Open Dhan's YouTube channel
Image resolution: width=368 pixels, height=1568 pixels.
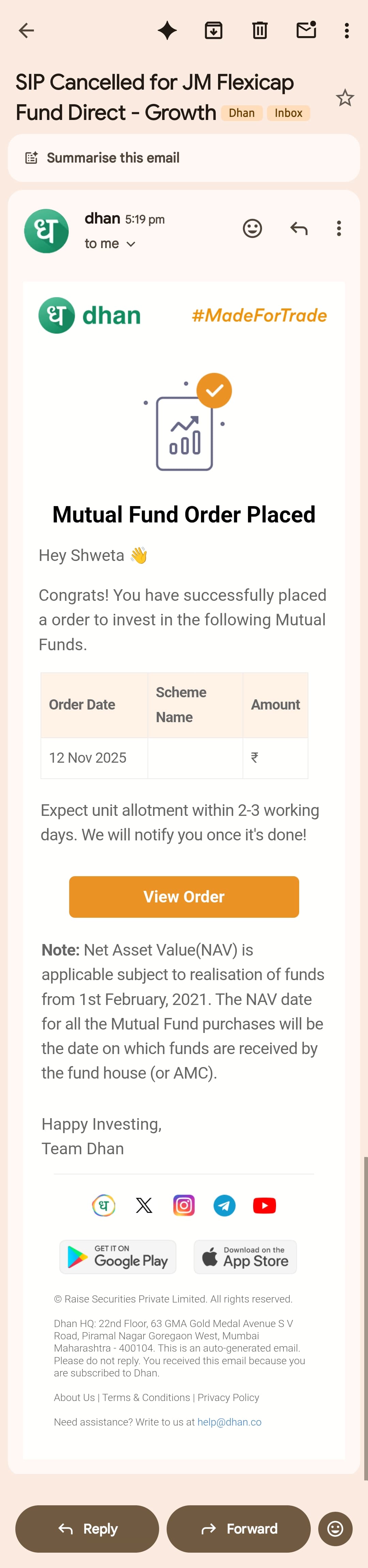[x=265, y=1205]
